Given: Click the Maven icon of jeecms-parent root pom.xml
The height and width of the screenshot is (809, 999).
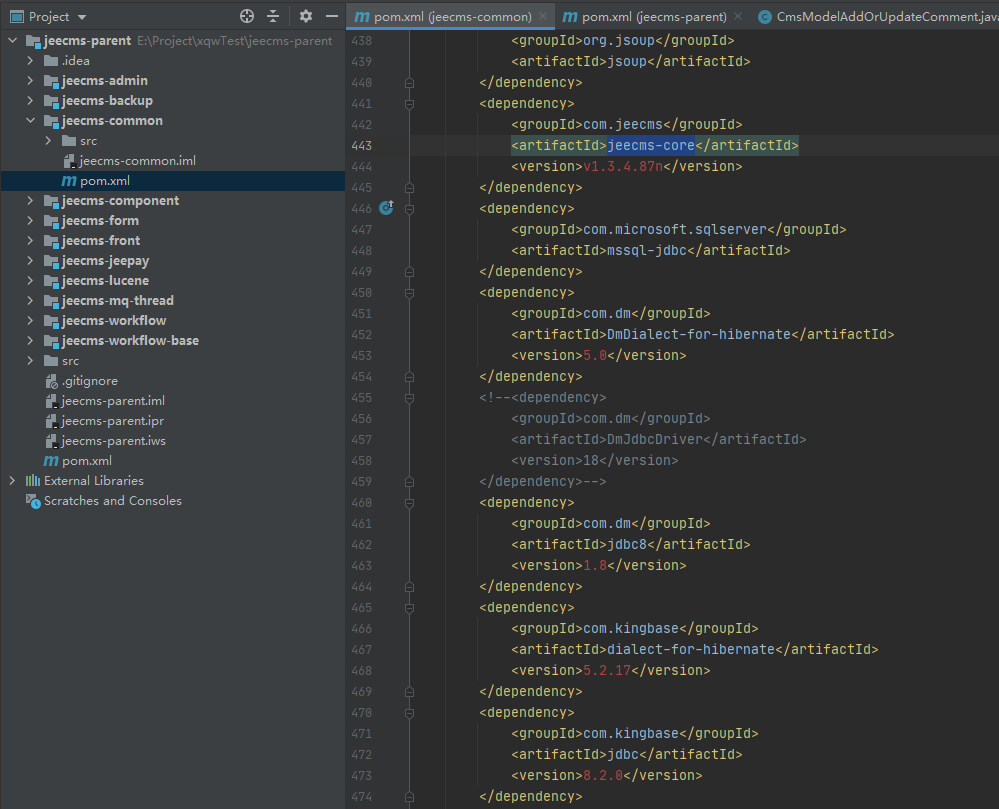Looking at the screenshot, I should 51,461.
